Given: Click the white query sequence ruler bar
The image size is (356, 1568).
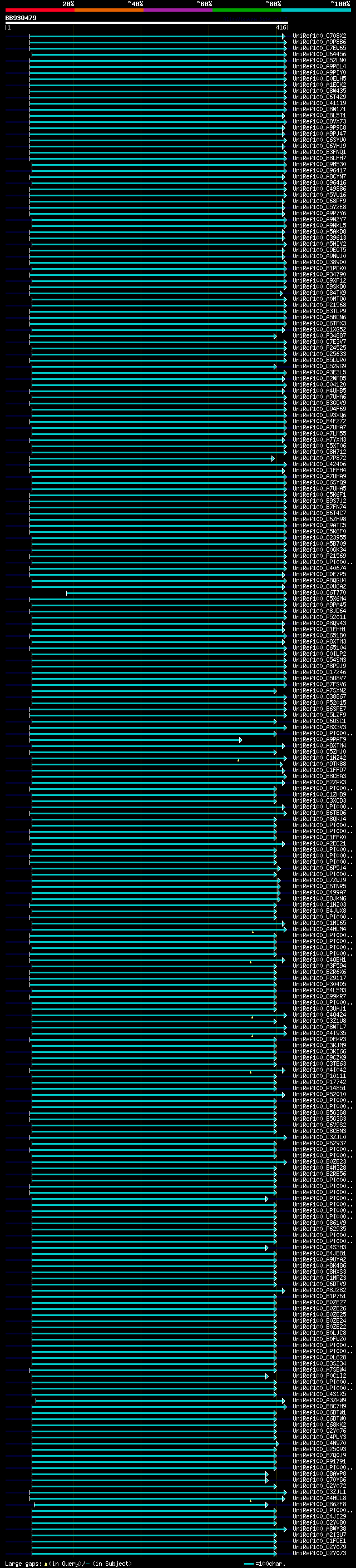Looking at the screenshot, I should coord(146,23).
